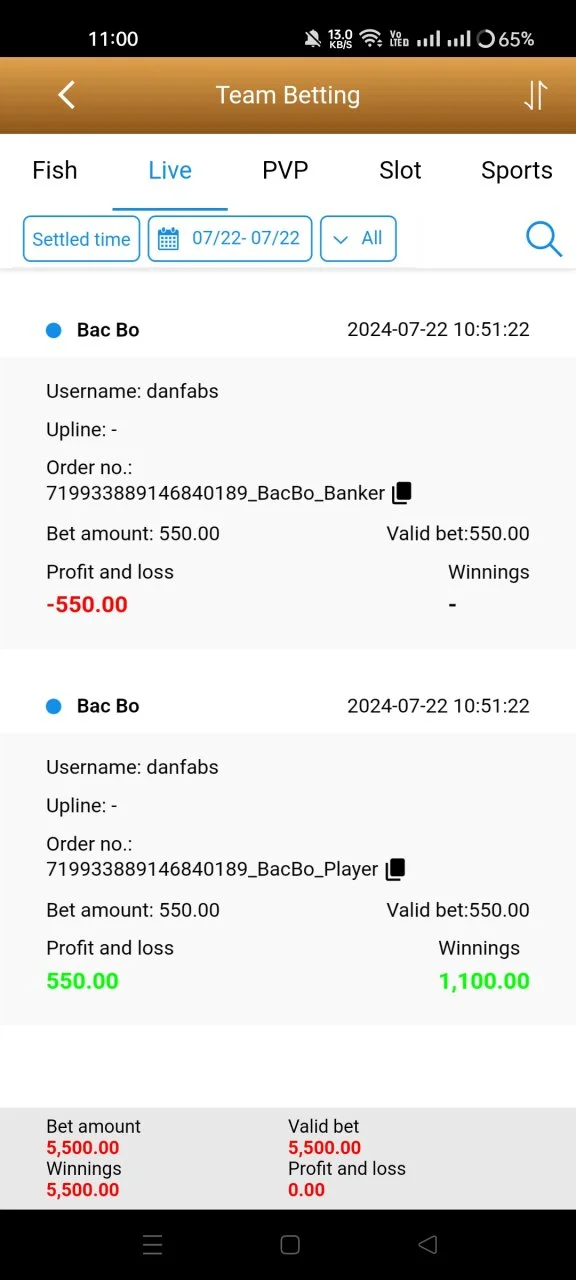Open the 07/22- 07/22 date range picker
The height and width of the screenshot is (1280, 576).
(230, 239)
